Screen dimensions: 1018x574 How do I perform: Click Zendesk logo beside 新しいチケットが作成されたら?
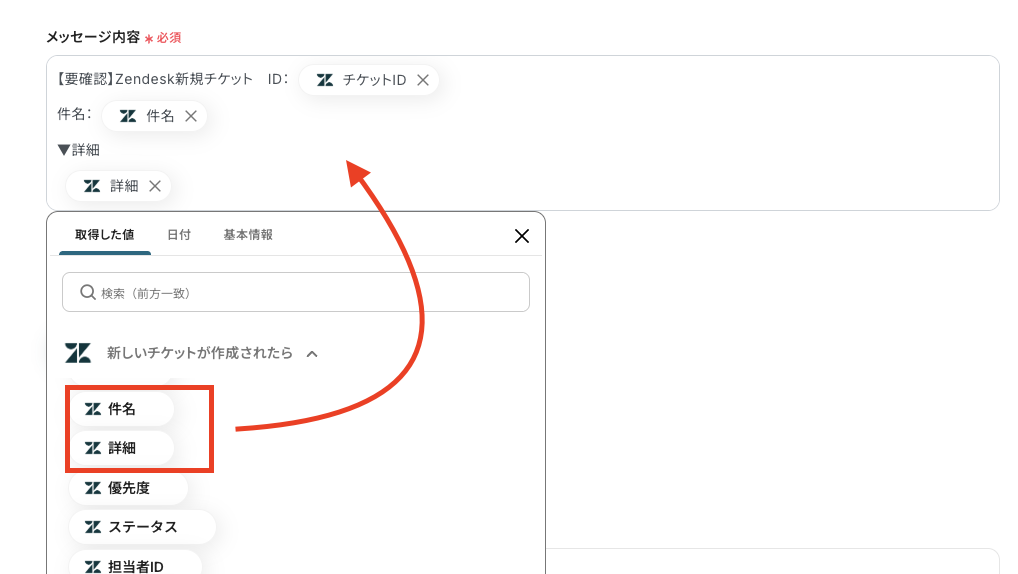coord(78,353)
